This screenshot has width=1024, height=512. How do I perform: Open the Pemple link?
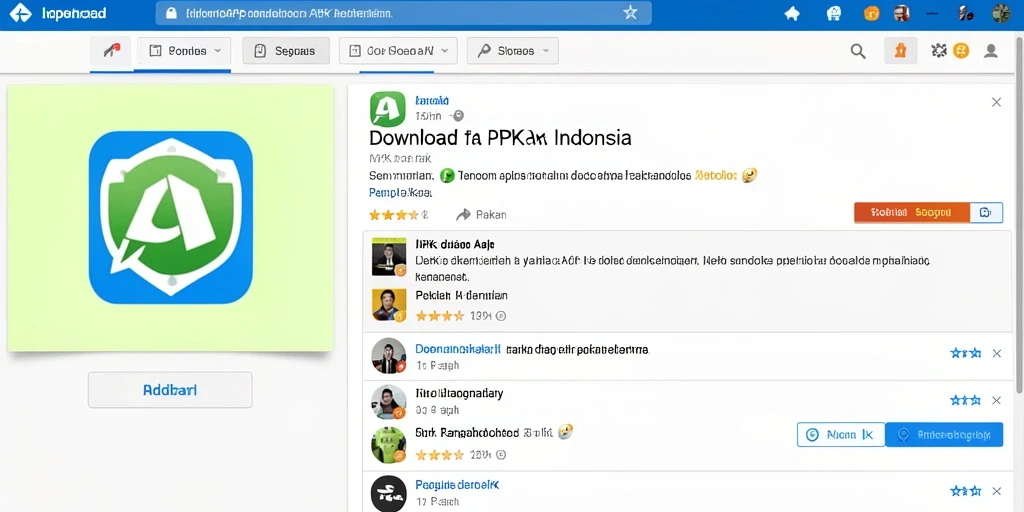click(x=402, y=193)
